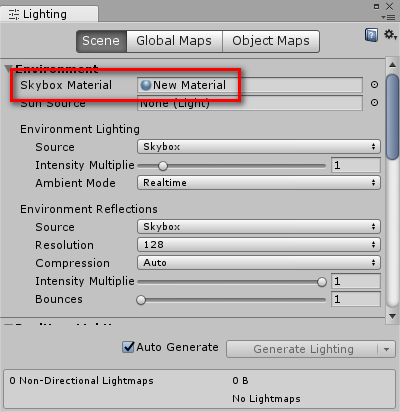The image size is (400, 412).
Task: Open object picker for Sun Source
Action: (x=374, y=102)
